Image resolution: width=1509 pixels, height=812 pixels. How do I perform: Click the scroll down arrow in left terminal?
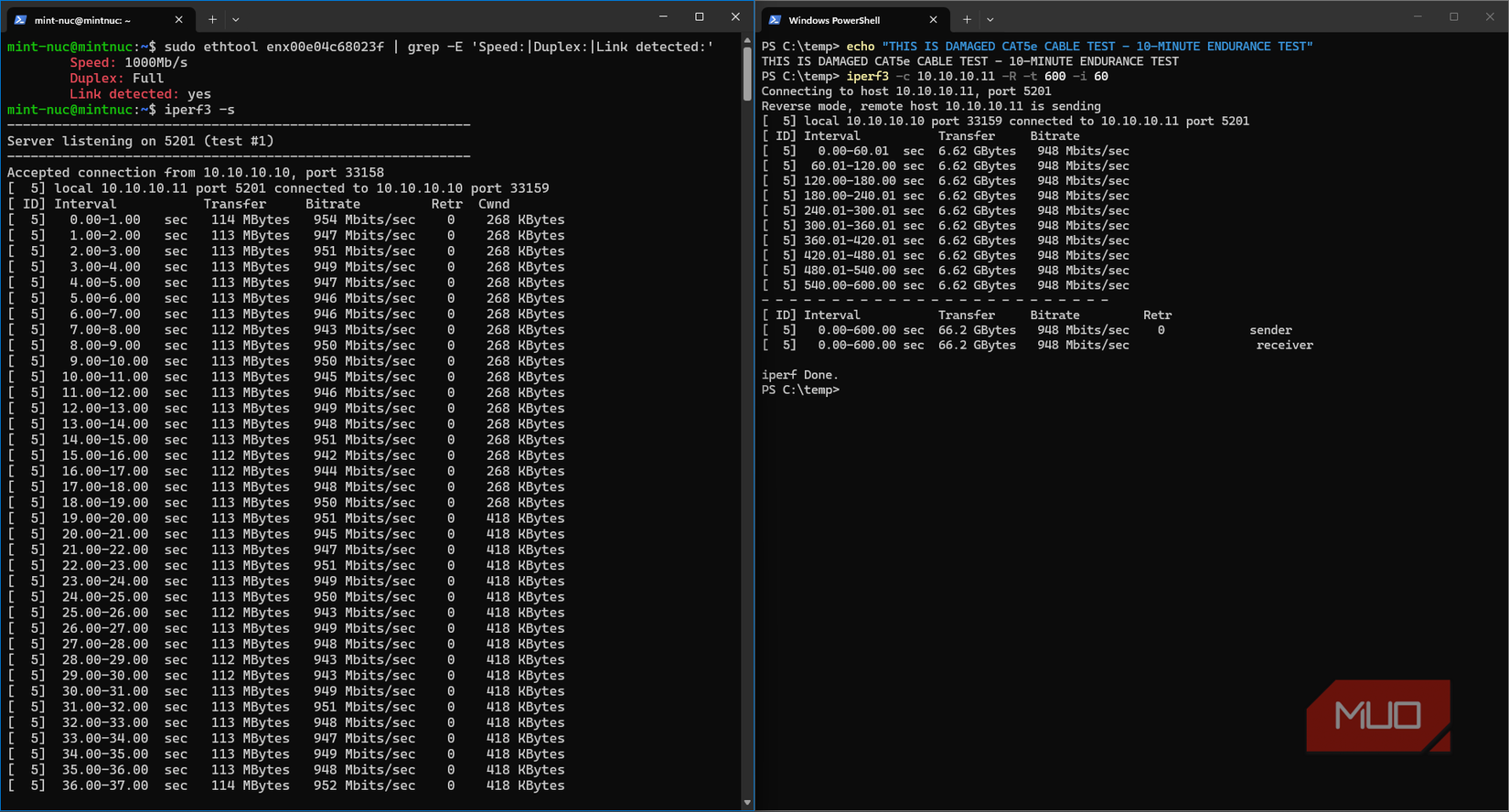pyautogui.click(x=747, y=803)
